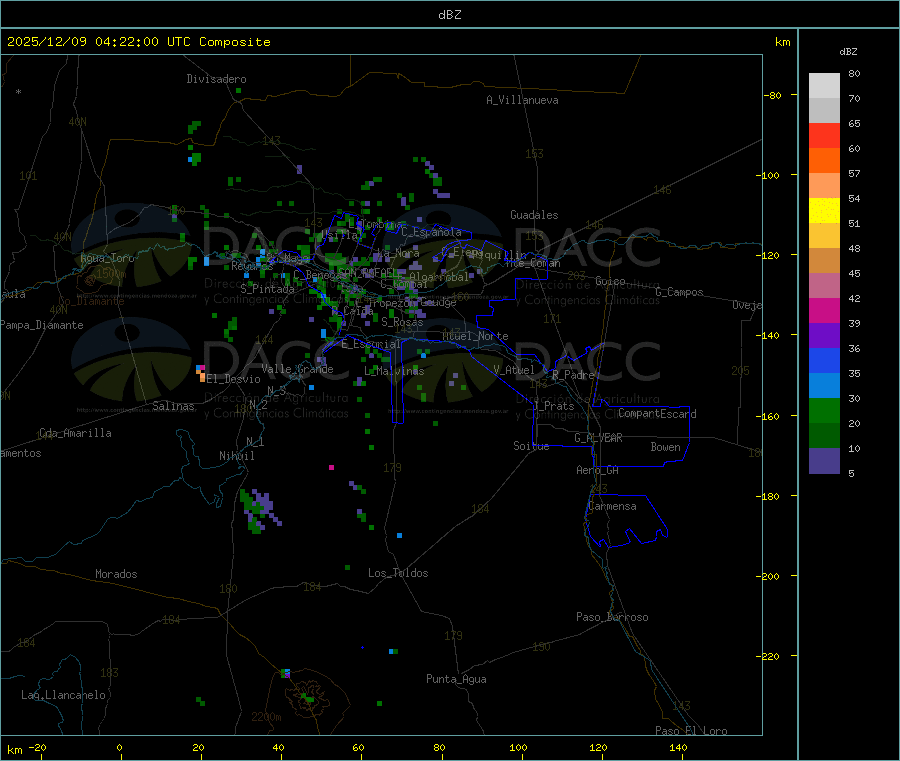Viewport: 900px width, 761px height.
Task: Click the 51 dBZ yellow legend swatch
Action: (824, 211)
